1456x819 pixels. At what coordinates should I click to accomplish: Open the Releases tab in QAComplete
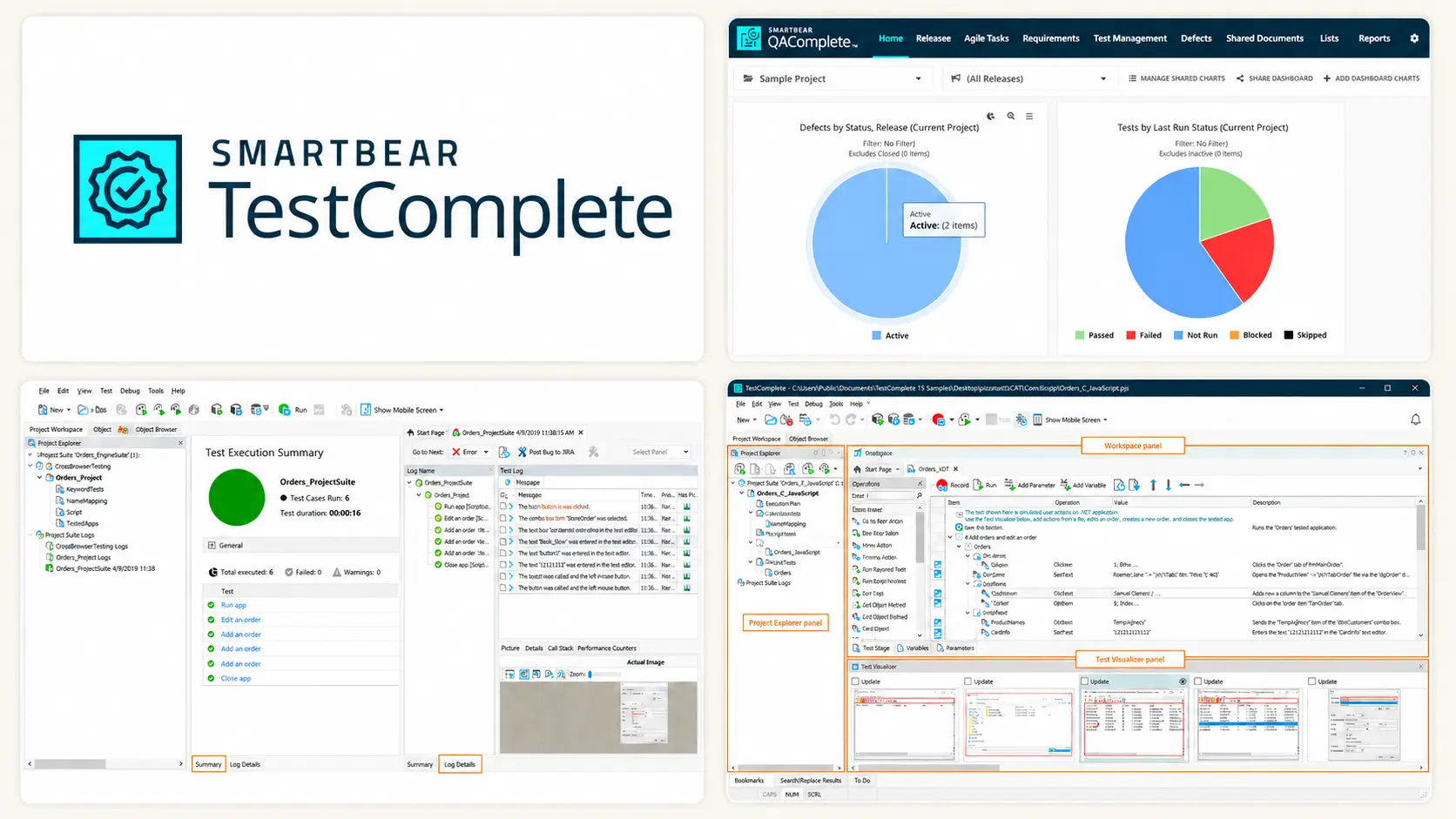[x=934, y=38]
